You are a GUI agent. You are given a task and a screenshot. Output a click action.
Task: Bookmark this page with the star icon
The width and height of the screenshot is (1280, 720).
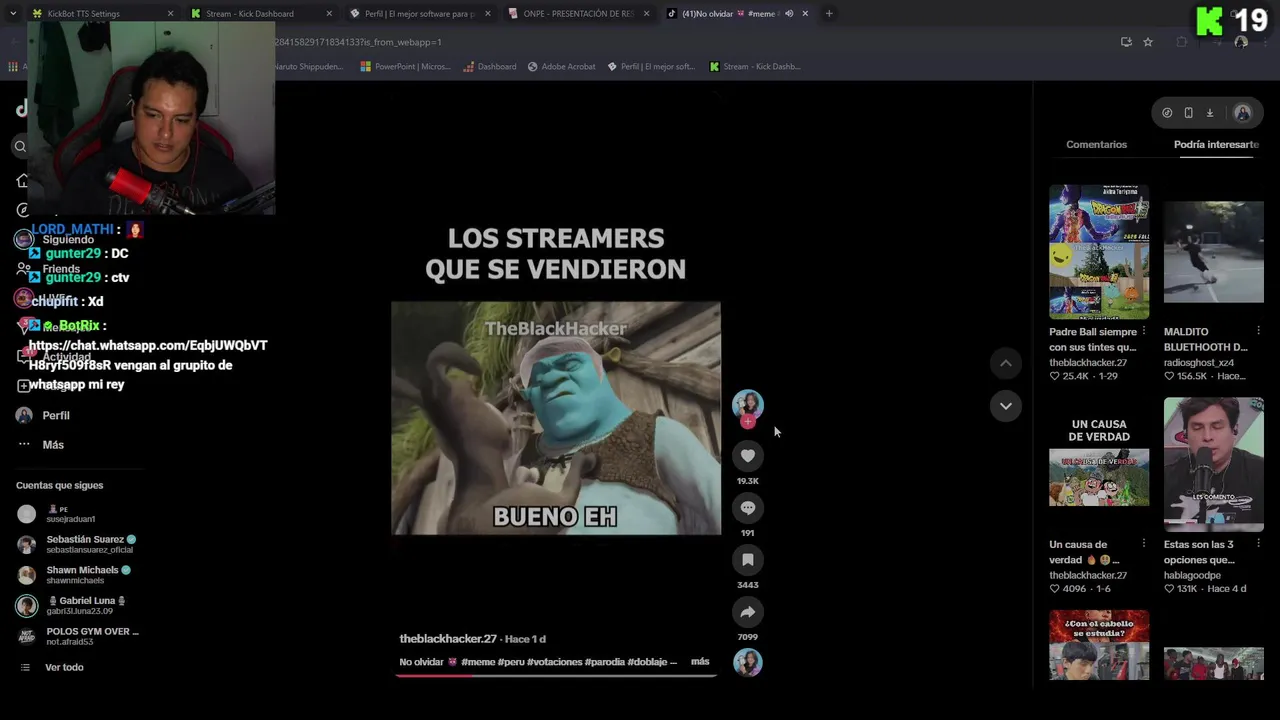point(1148,42)
